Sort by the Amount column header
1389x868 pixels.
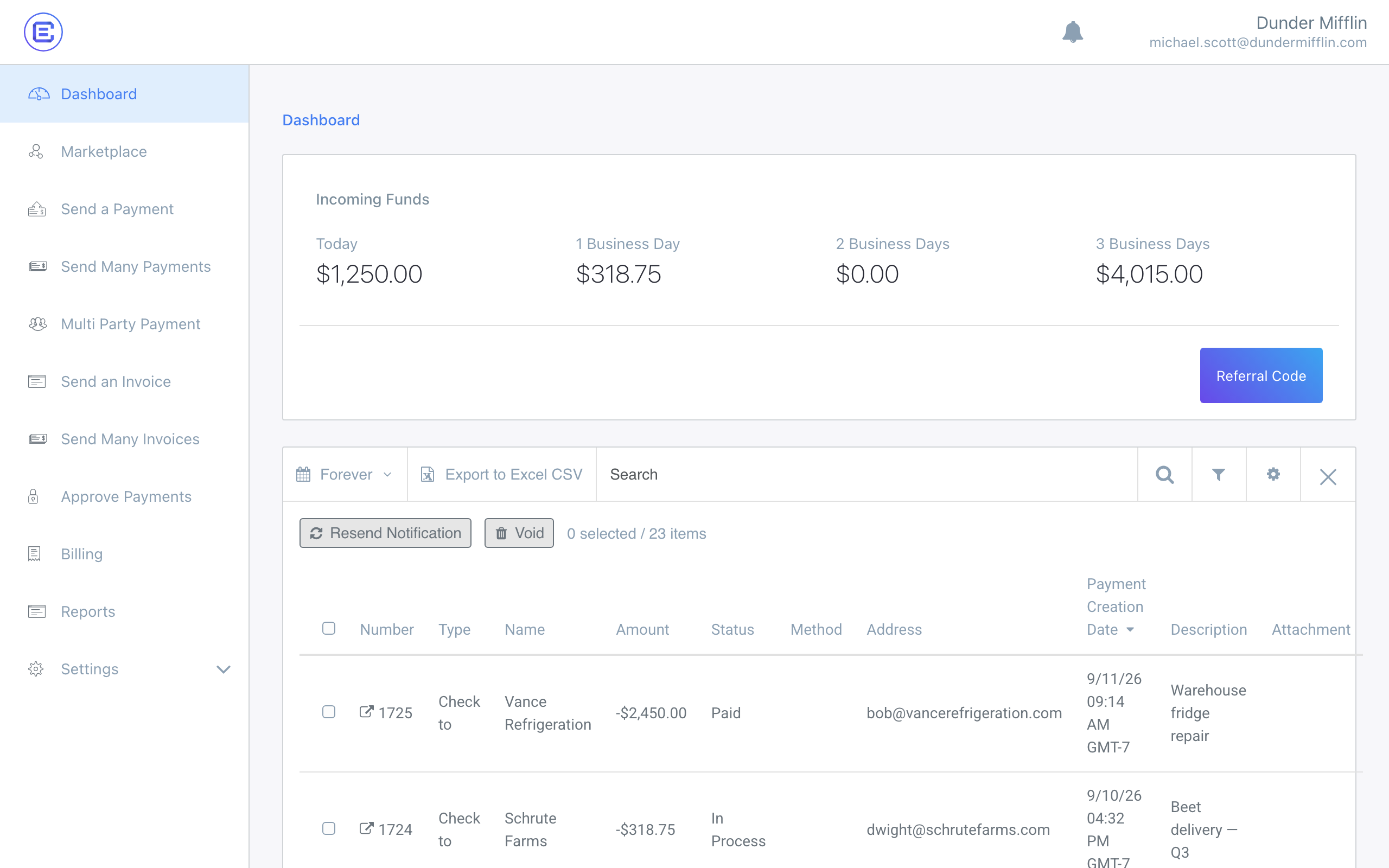tap(642, 630)
